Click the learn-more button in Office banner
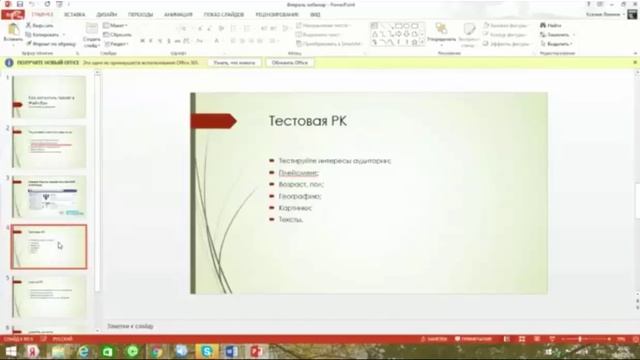This screenshot has height=360, width=640. [x=234, y=63]
